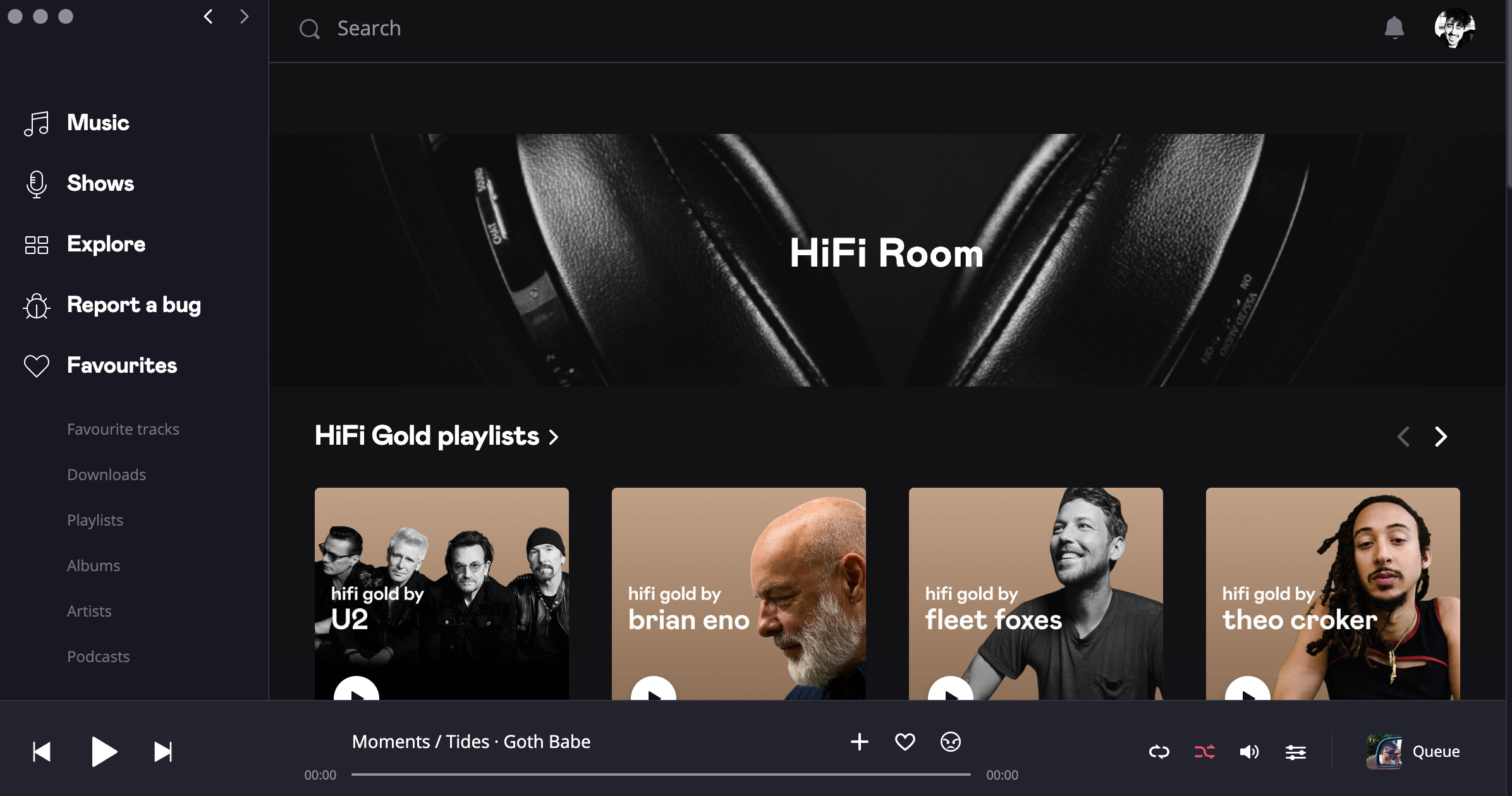Toggle repeat mode
Screen dimensions: 1512x796
[x=1159, y=752]
